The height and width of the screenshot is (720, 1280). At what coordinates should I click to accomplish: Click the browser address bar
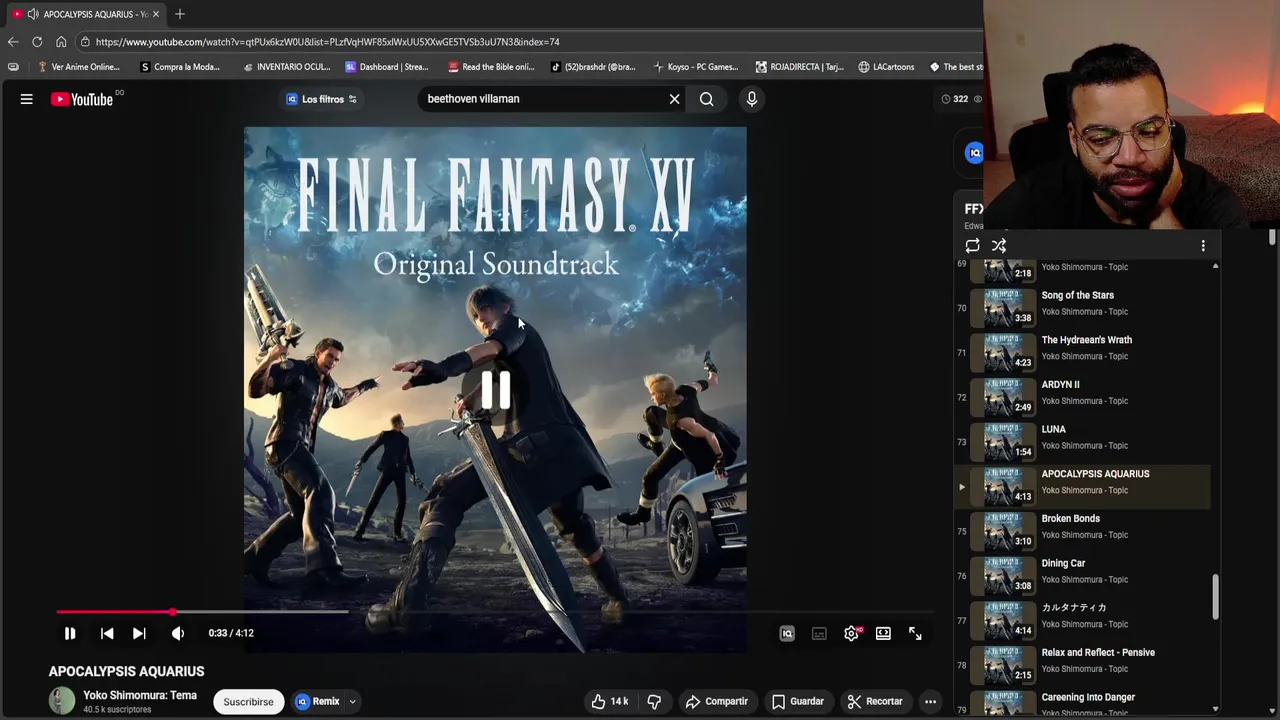tap(530, 42)
